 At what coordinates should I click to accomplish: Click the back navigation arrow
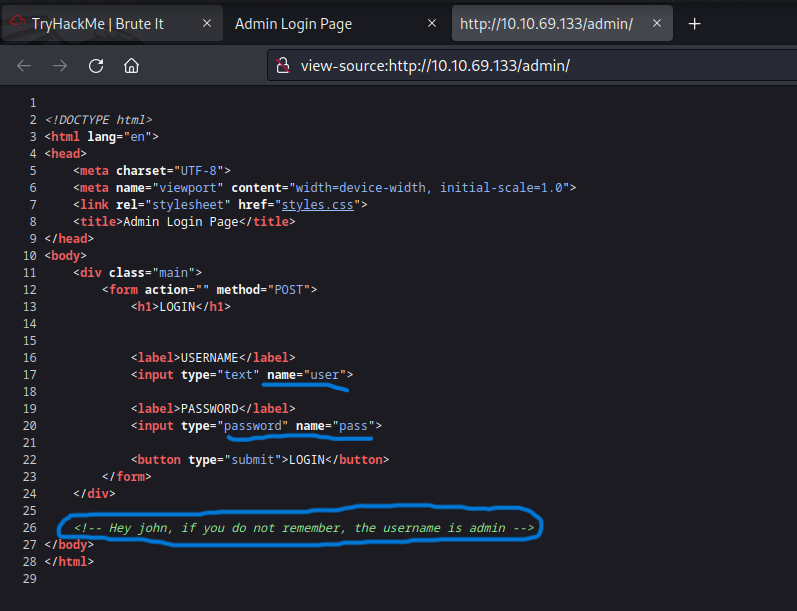pyautogui.click(x=24, y=66)
